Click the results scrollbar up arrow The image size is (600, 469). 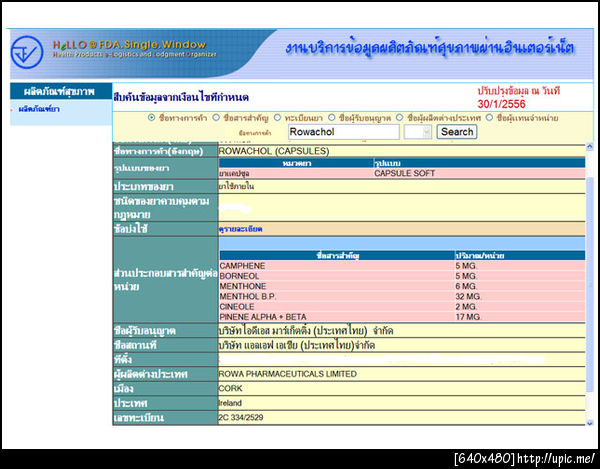[x=589, y=147]
